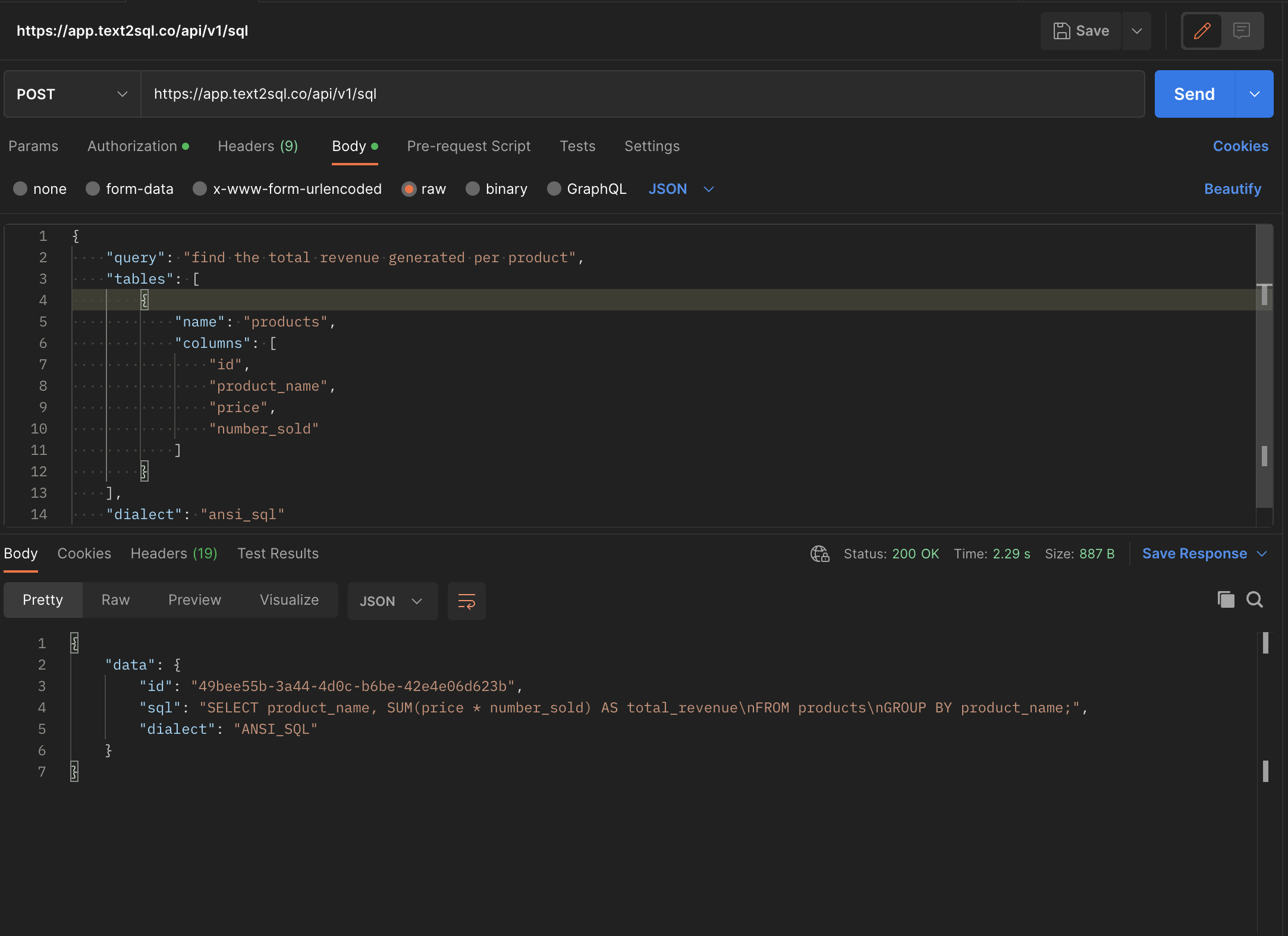Open the response Body tab

pyautogui.click(x=21, y=554)
